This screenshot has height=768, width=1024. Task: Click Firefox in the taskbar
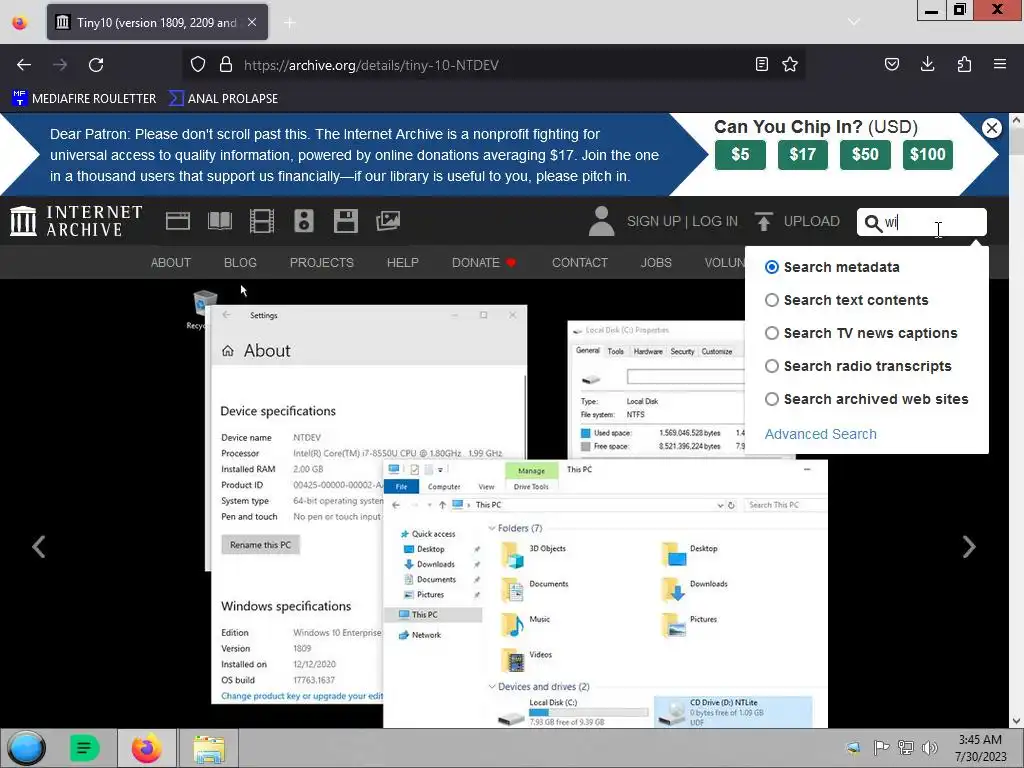click(x=146, y=748)
